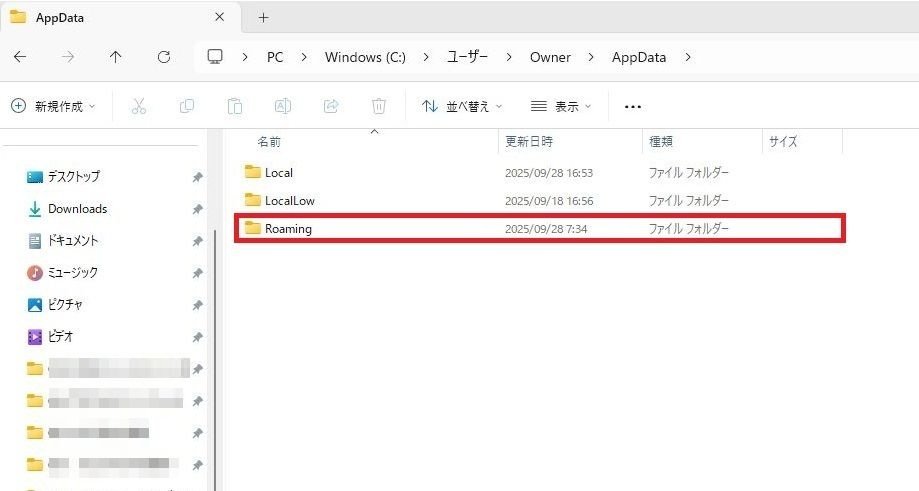The width and height of the screenshot is (919, 491).
Task: Click Owner in the address breadcrumb
Action: tap(550, 57)
